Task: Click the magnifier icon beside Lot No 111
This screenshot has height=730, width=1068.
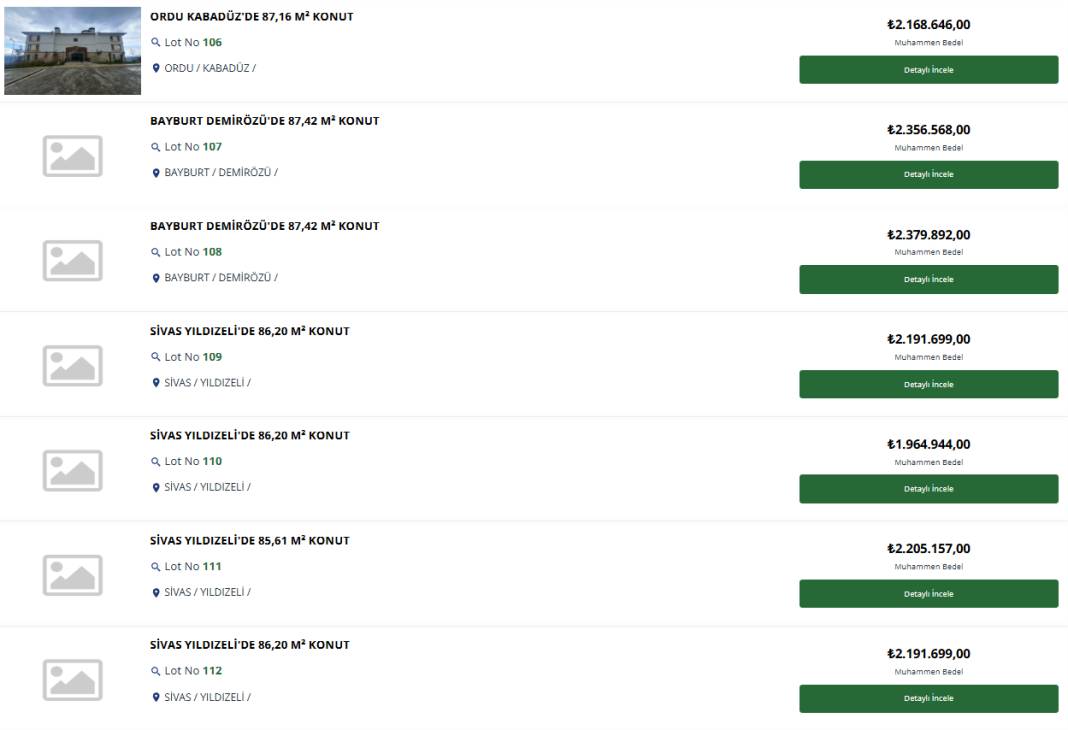Action: (155, 567)
